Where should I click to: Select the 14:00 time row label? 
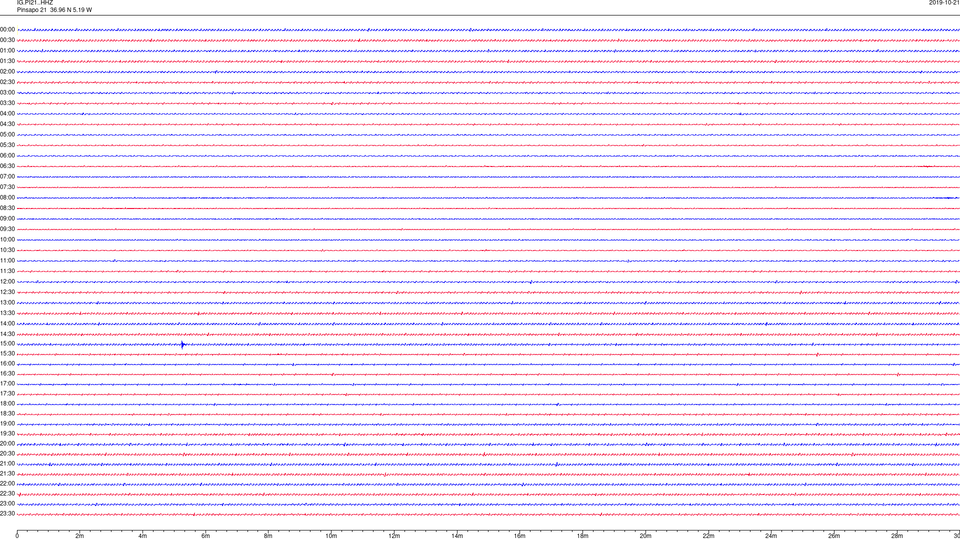click(x=7, y=323)
